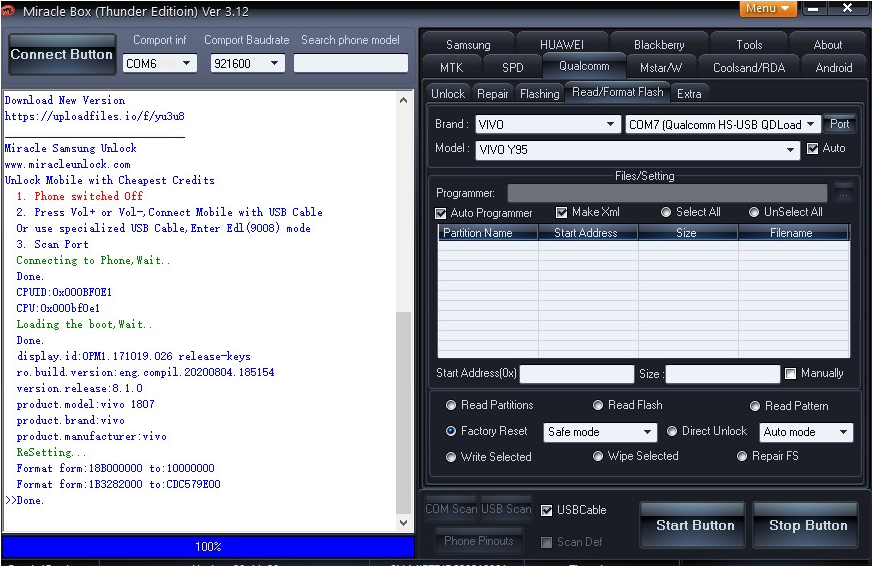Image resolution: width=873 pixels, height=567 pixels.
Task: Select the Read/Format Flash sub-tab
Action: click(x=617, y=92)
